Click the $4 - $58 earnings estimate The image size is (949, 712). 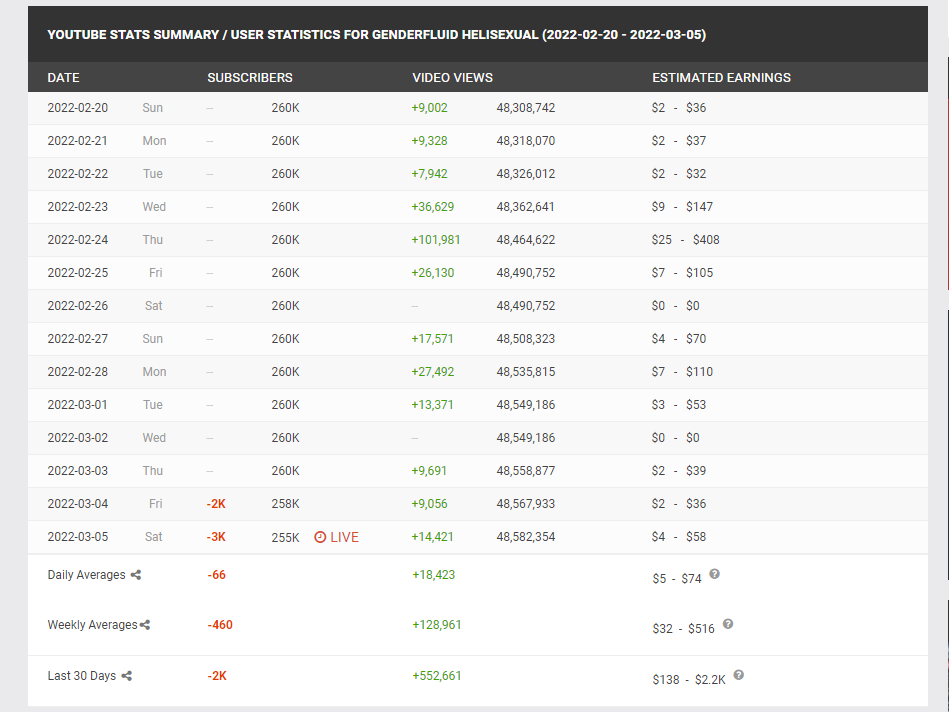[x=679, y=536]
